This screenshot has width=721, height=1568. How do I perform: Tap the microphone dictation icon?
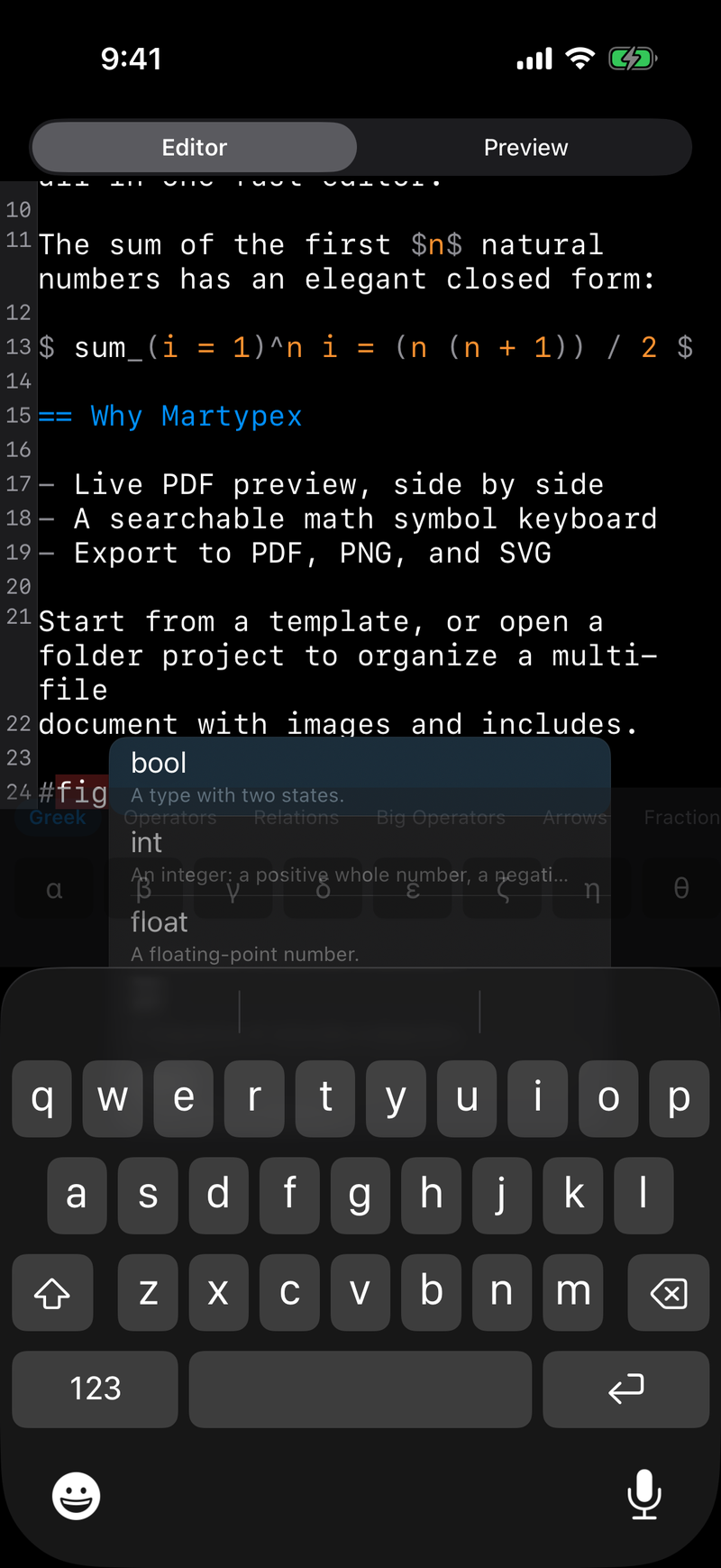click(x=644, y=1494)
